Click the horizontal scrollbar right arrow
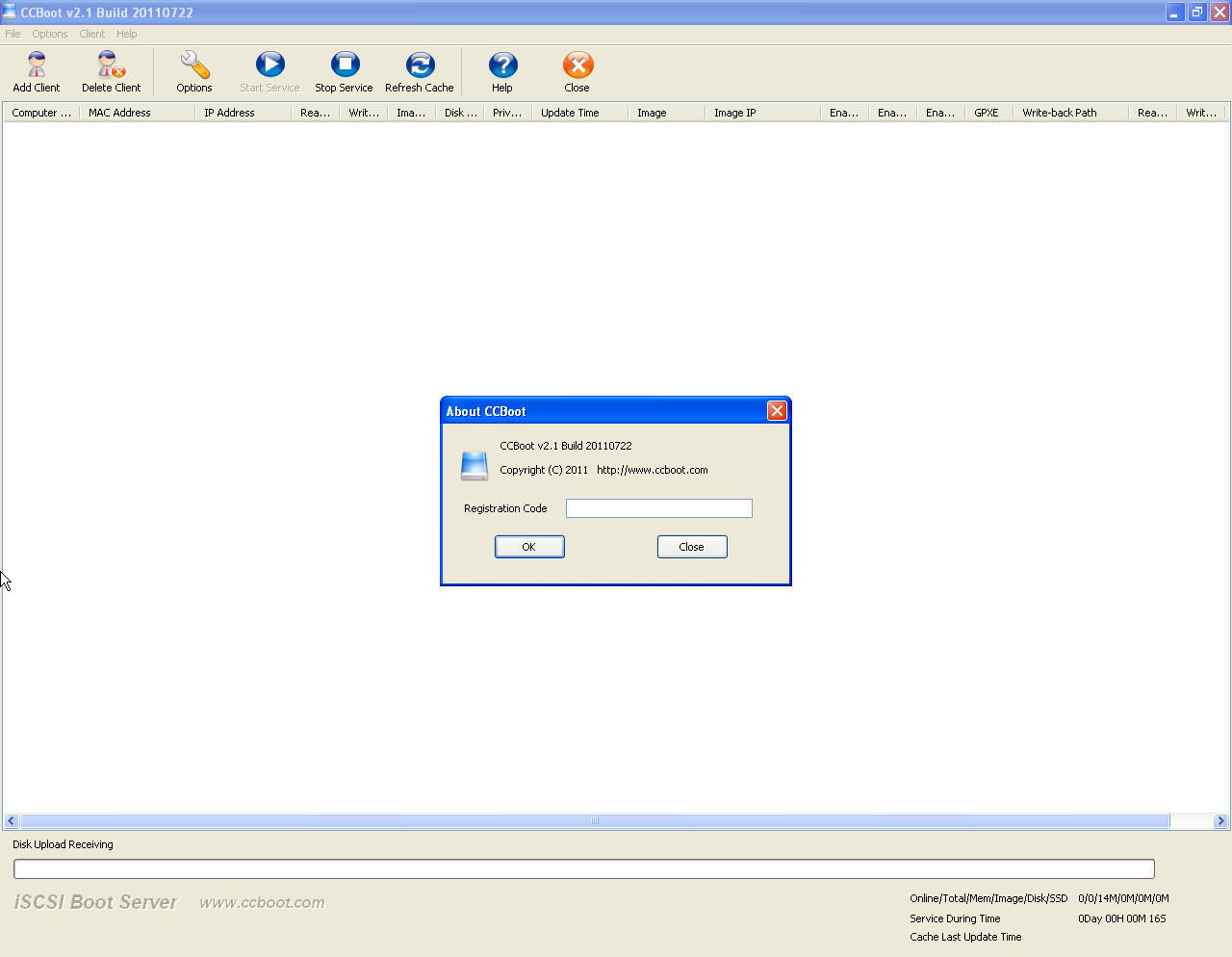The image size is (1232, 957). [x=1220, y=821]
